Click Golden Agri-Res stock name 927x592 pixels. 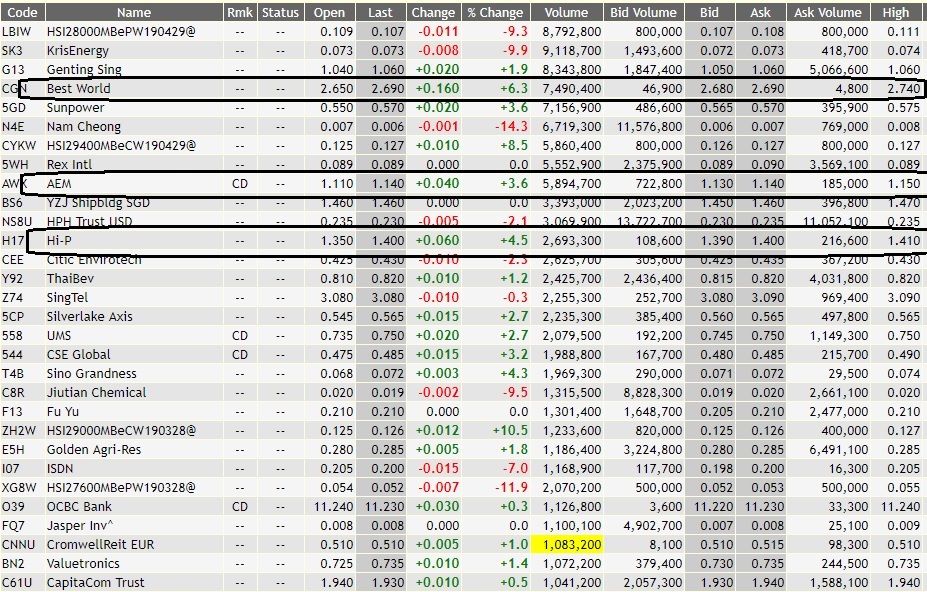tap(94, 449)
